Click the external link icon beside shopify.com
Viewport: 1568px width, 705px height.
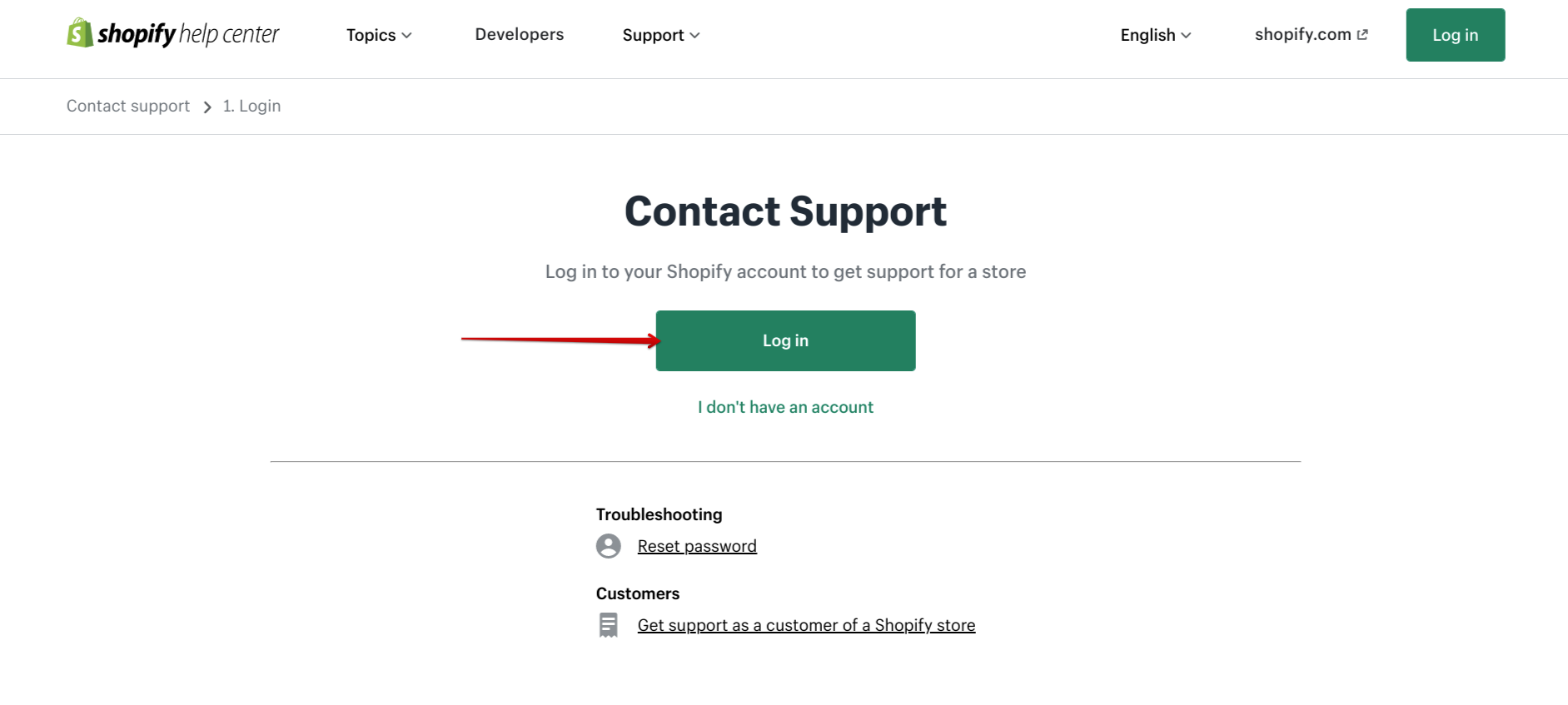point(1362,35)
